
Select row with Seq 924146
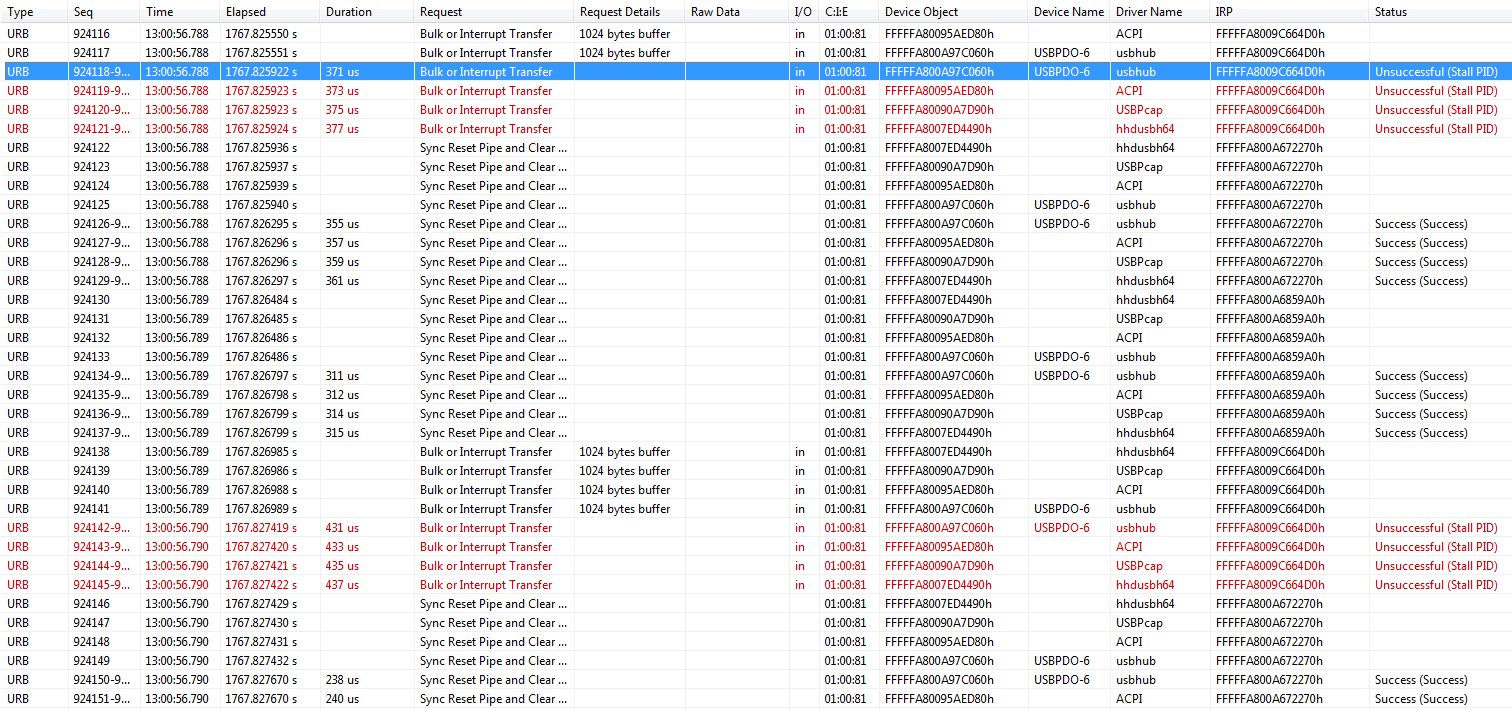756,604
